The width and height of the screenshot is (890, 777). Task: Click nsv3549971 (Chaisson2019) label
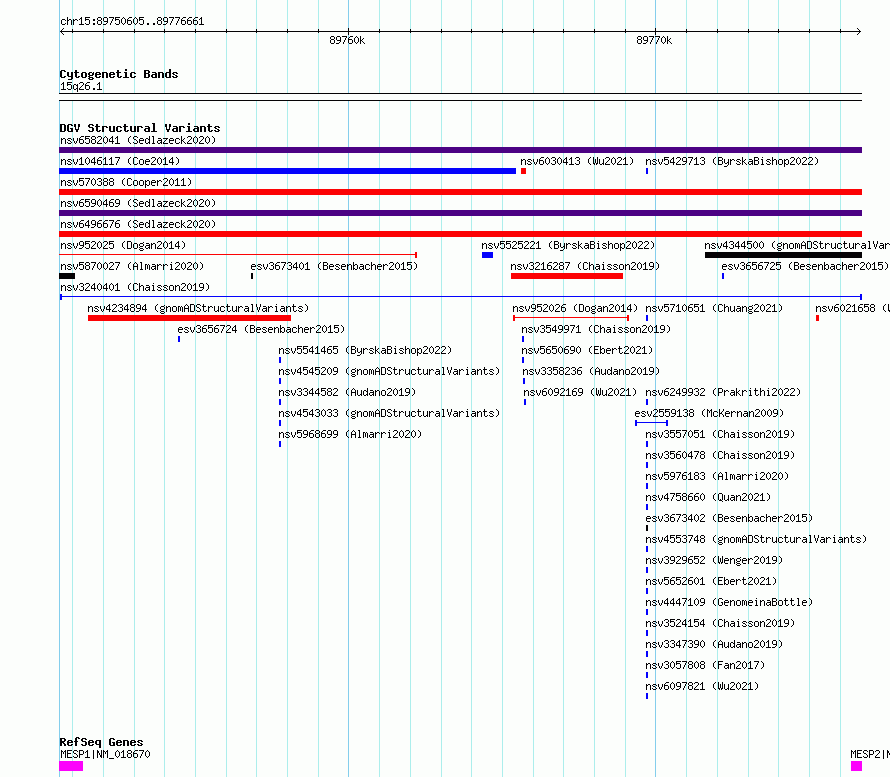click(x=596, y=329)
